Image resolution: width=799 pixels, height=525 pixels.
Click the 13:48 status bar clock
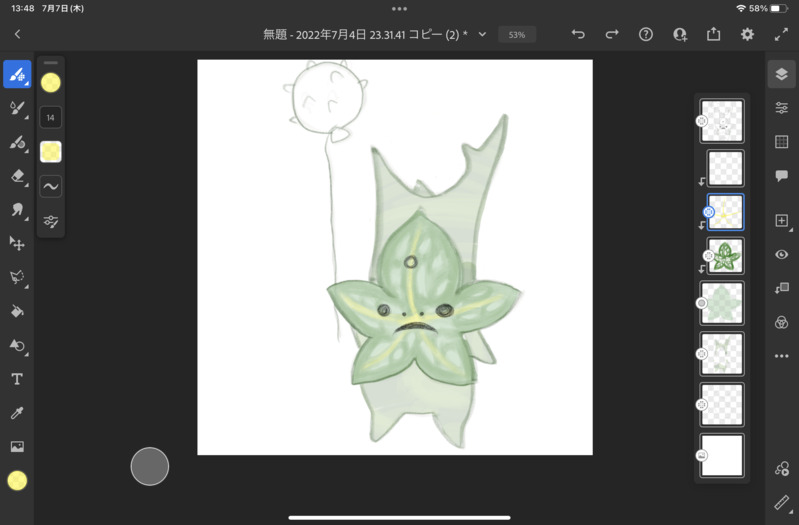tap(22, 9)
